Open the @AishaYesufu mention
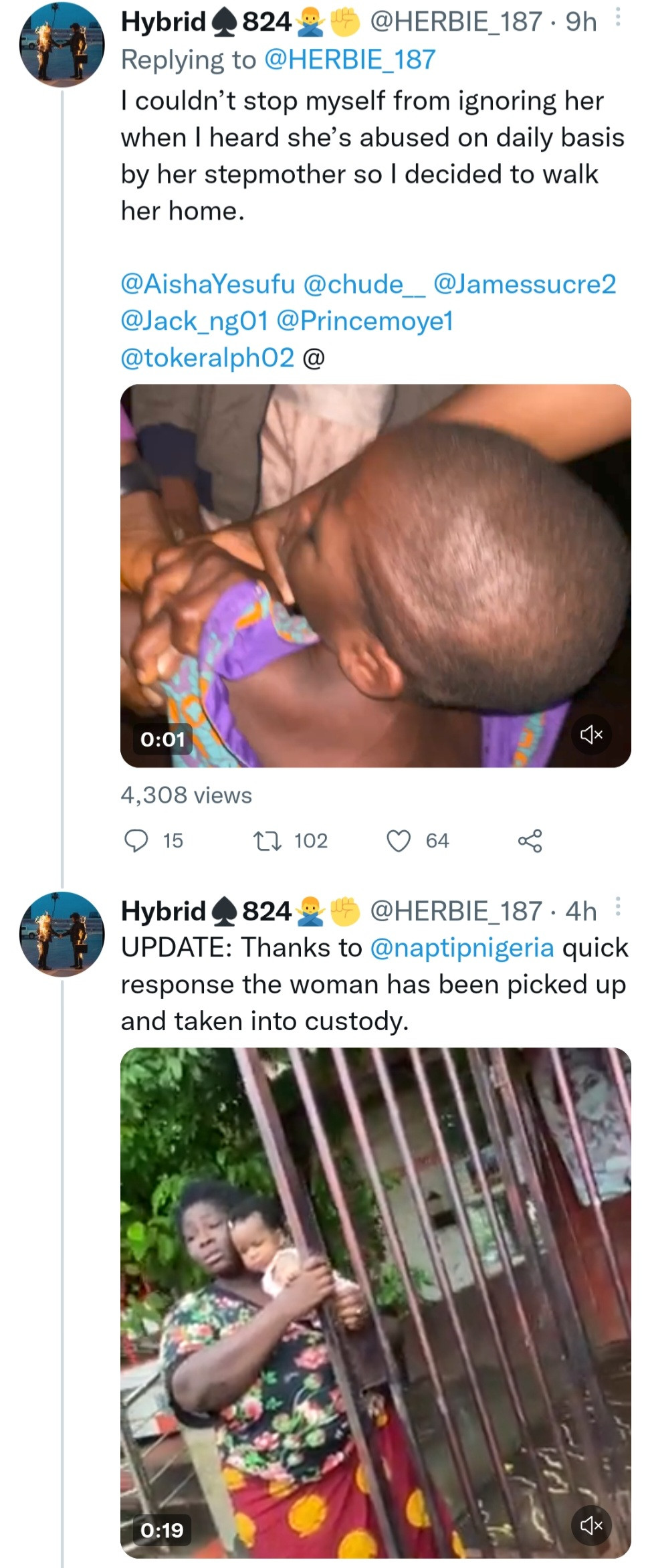The height and width of the screenshot is (1568, 650). (x=207, y=284)
